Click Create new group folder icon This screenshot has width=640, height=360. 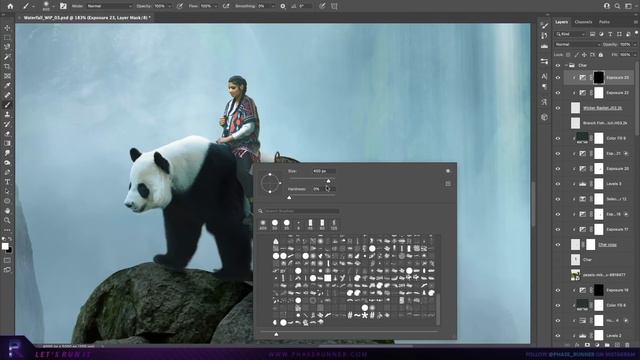click(607, 345)
